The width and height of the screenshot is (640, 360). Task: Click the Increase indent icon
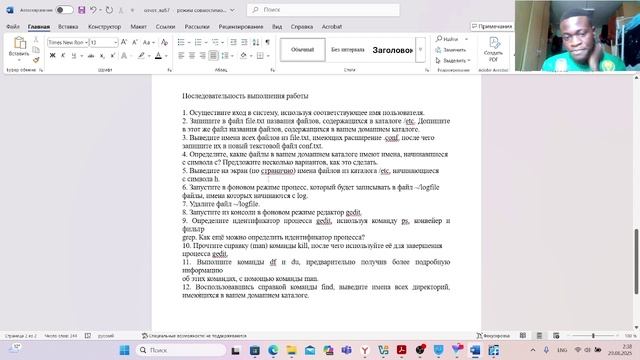pos(244,42)
